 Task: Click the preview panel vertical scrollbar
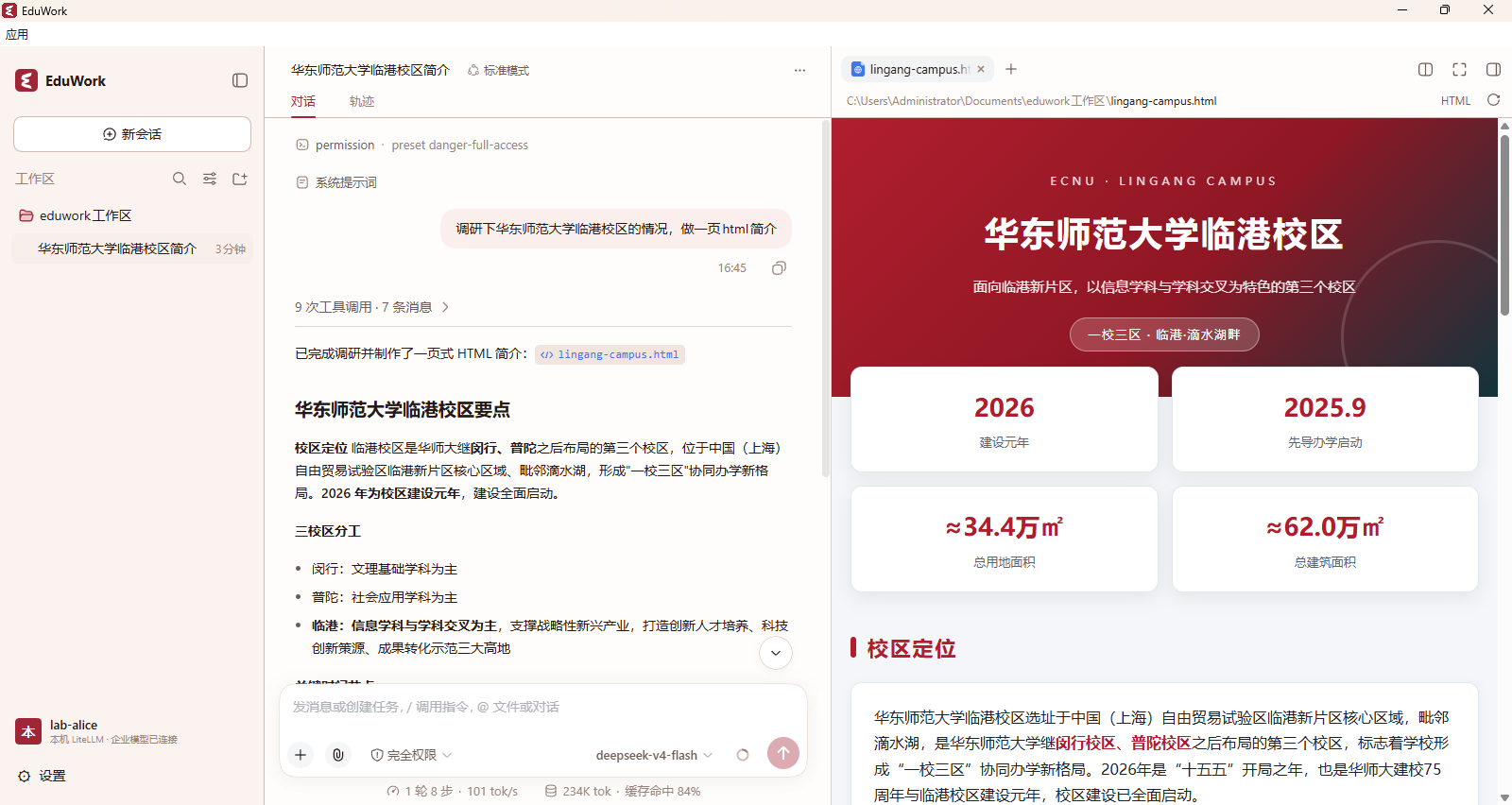[1504, 225]
